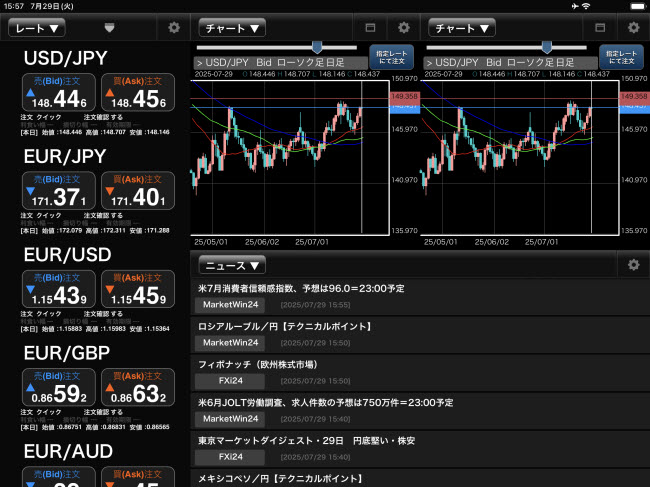The image size is (650, 487).
Task: Click 注文確認 する under EUR/JPY
Action: (103, 216)
